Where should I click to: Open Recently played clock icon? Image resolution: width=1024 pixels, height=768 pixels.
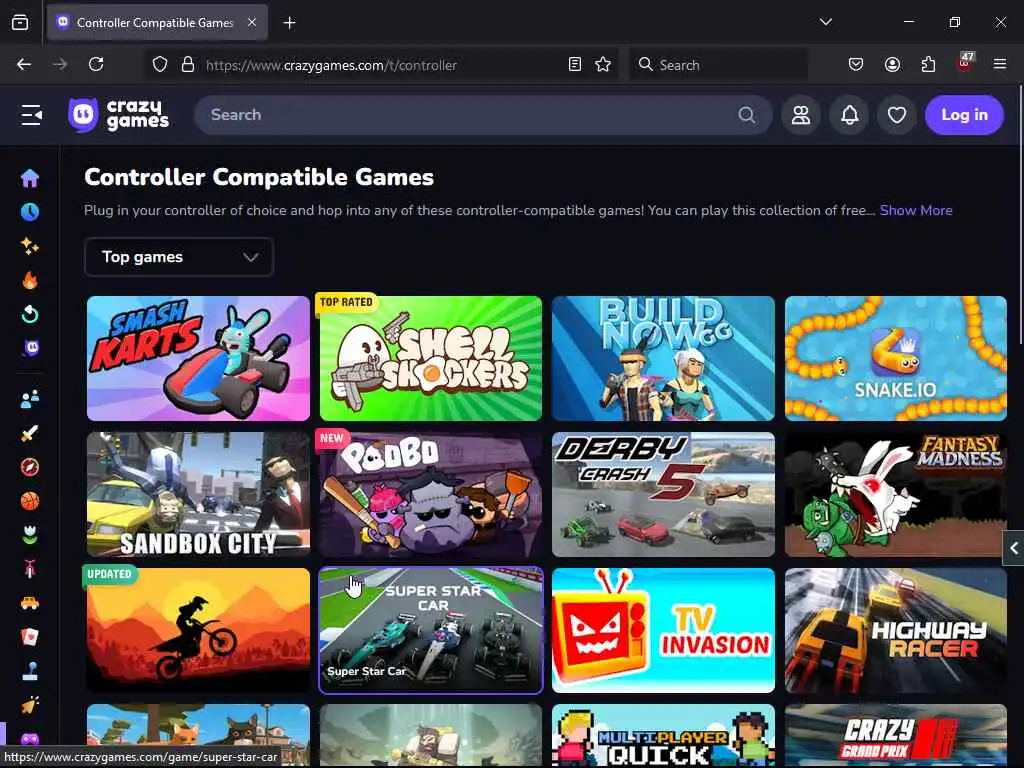pos(29,212)
